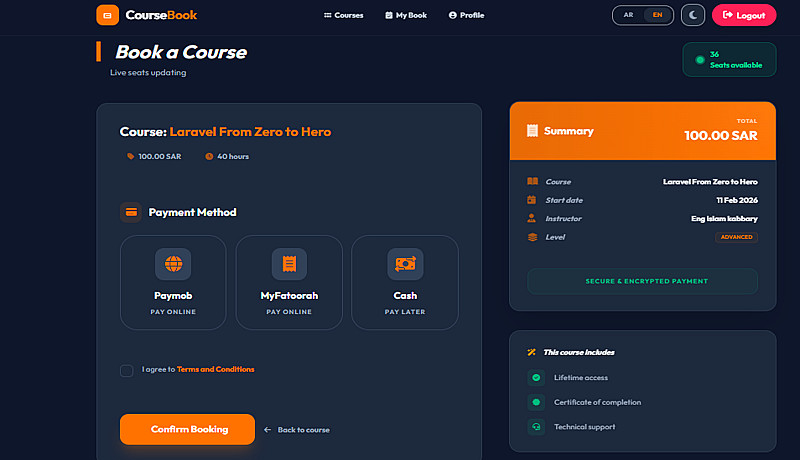The height and width of the screenshot is (460, 800).
Task: Click the Payment Method card icon
Action: click(131, 212)
